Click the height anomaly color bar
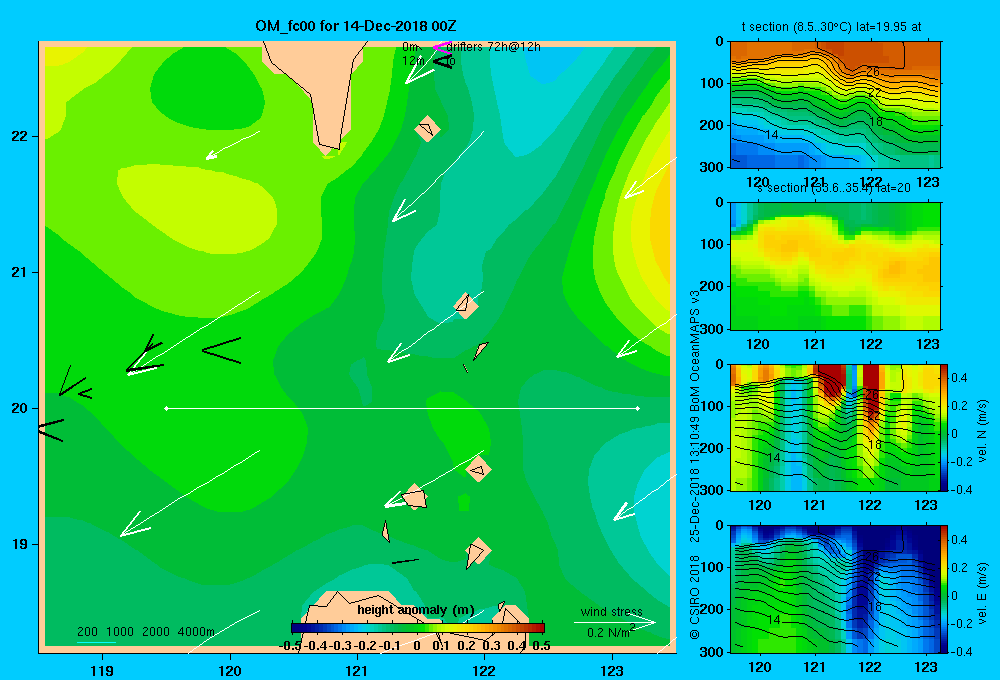The height and width of the screenshot is (680, 1000). point(418,628)
